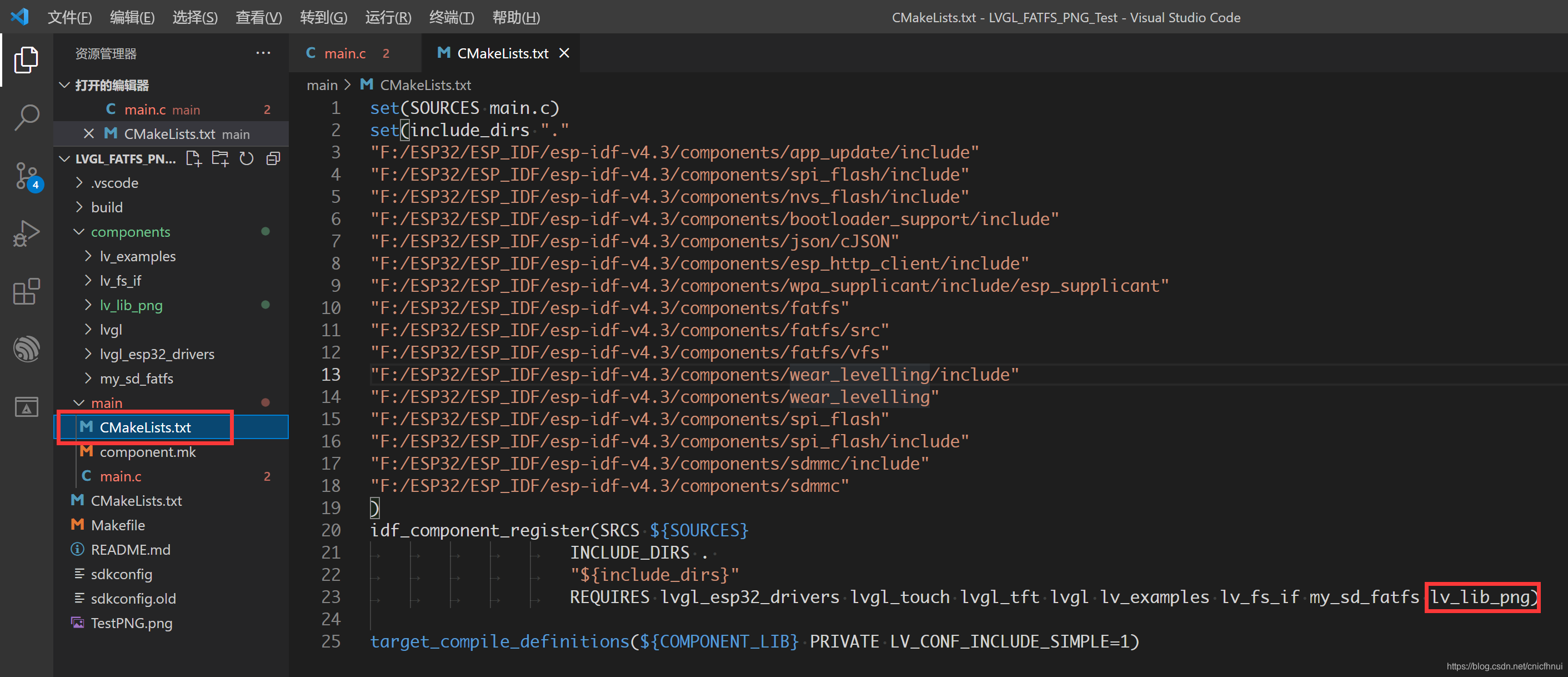Open component.mk file
The width and height of the screenshot is (1568, 677).
pos(171,451)
